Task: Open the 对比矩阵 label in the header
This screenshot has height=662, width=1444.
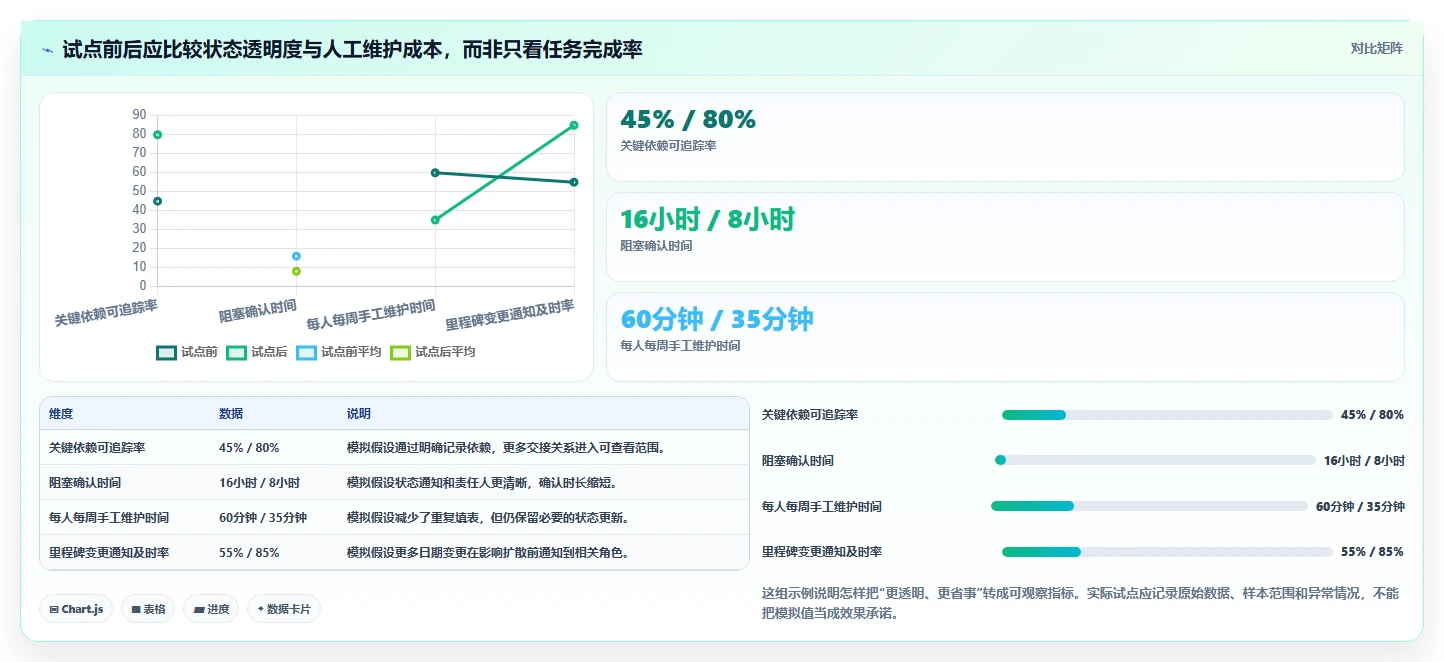Action: 1376,48
